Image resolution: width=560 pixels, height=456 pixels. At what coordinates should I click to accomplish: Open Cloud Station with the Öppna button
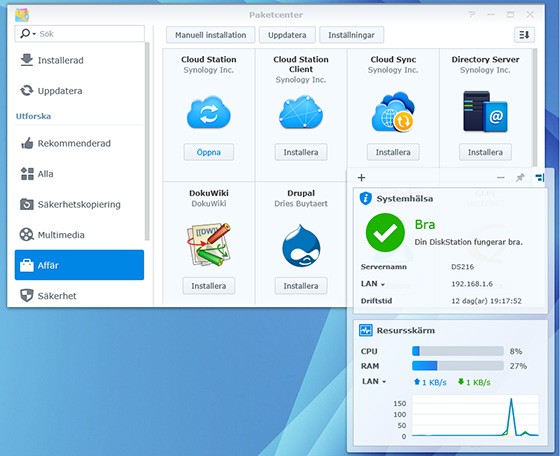[x=209, y=152]
